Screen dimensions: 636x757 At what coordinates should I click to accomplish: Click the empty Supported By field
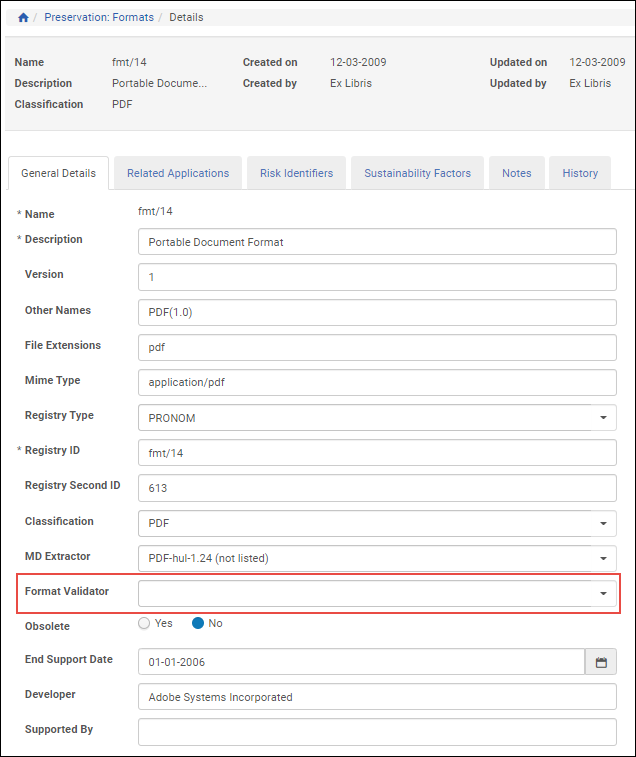(376, 732)
